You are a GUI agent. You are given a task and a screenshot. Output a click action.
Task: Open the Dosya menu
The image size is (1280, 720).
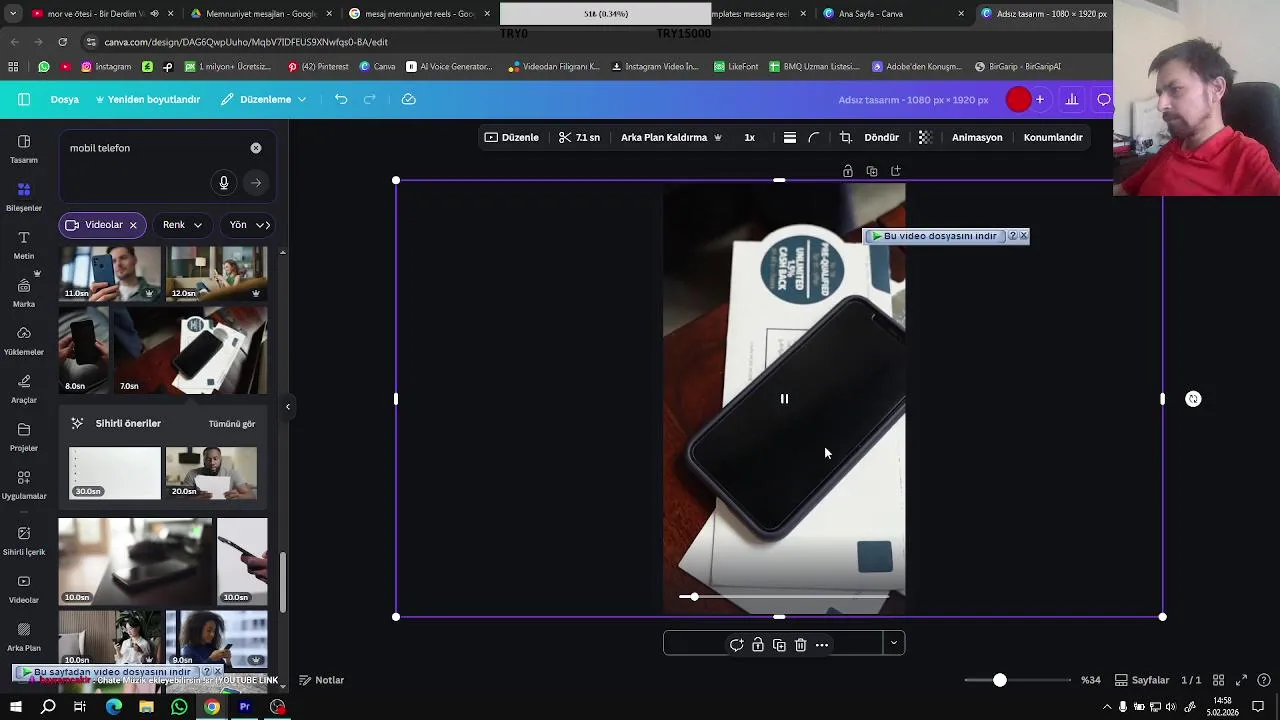65,99
